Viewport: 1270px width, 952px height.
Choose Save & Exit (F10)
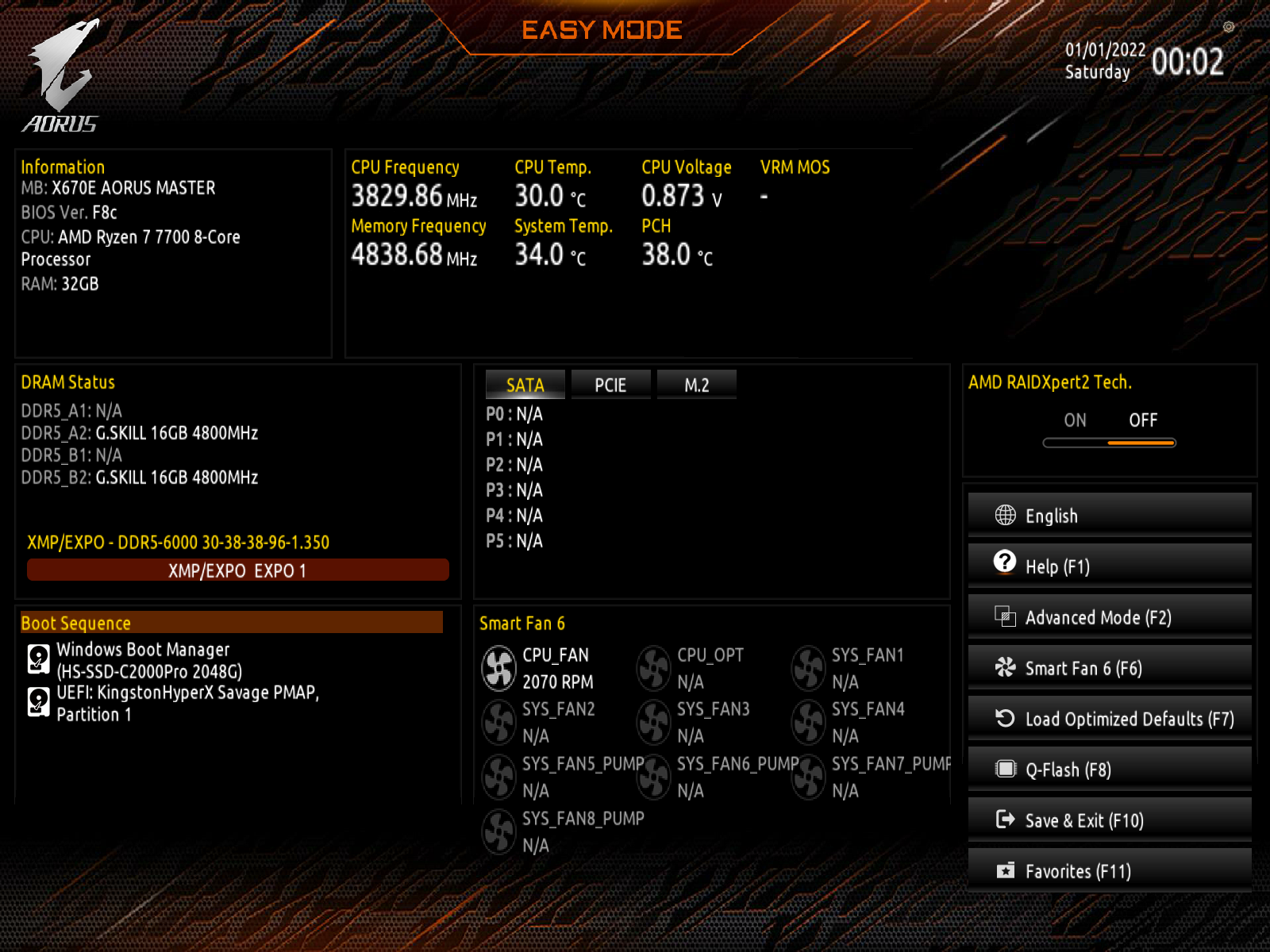coord(1110,820)
